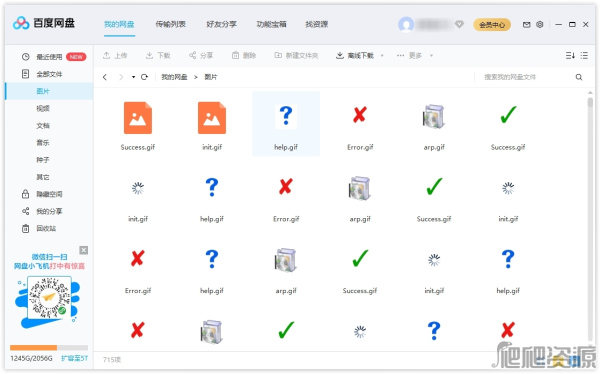Select the 图片 category in sidebar
This screenshot has height=374, width=600.
(x=49, y=91)
